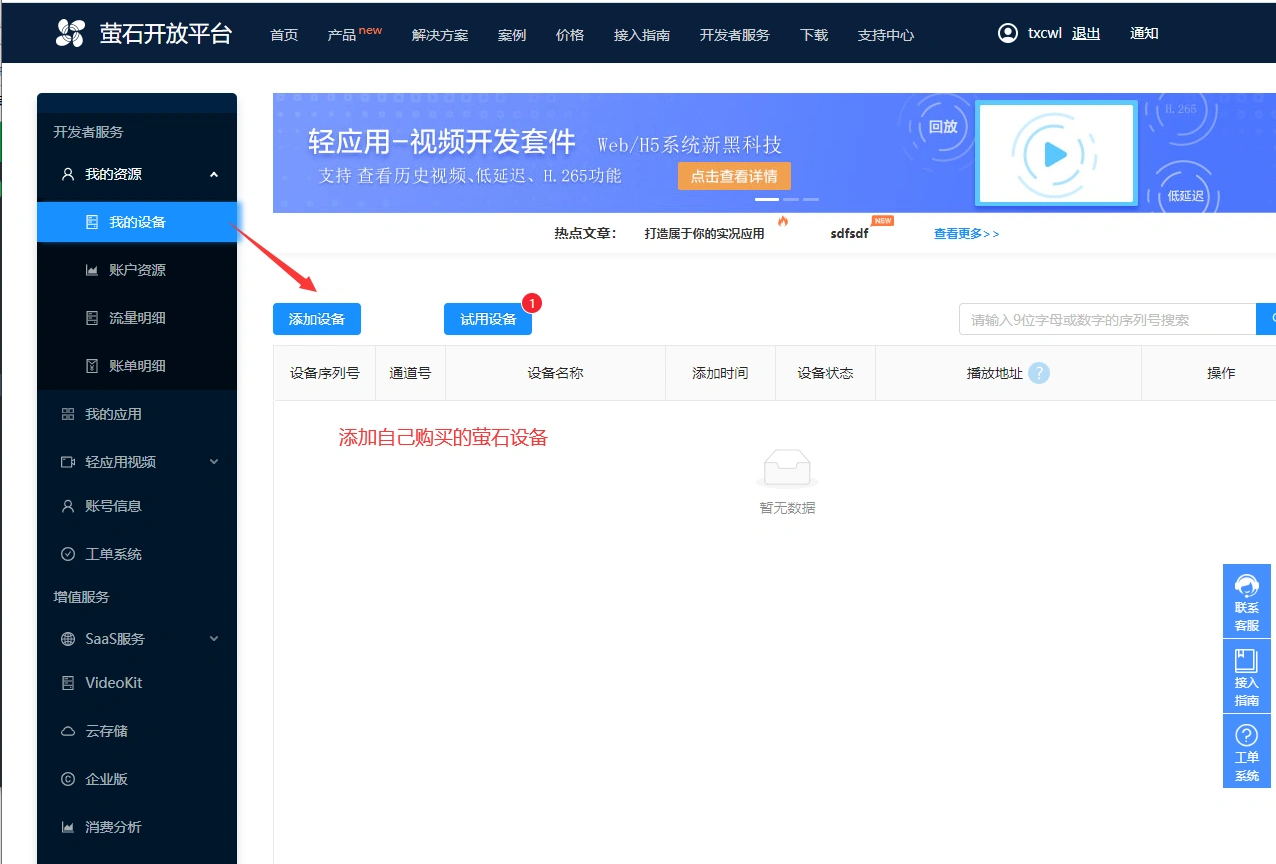Click the globe icon beside SaaS服务
Viewport: 1276px width, 864px height.
(x=68, y=639)
